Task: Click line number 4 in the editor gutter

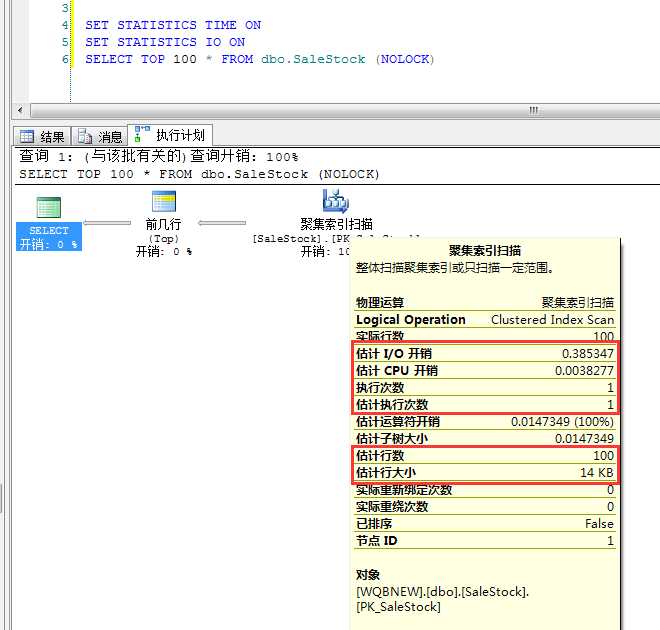Action: 65,25
